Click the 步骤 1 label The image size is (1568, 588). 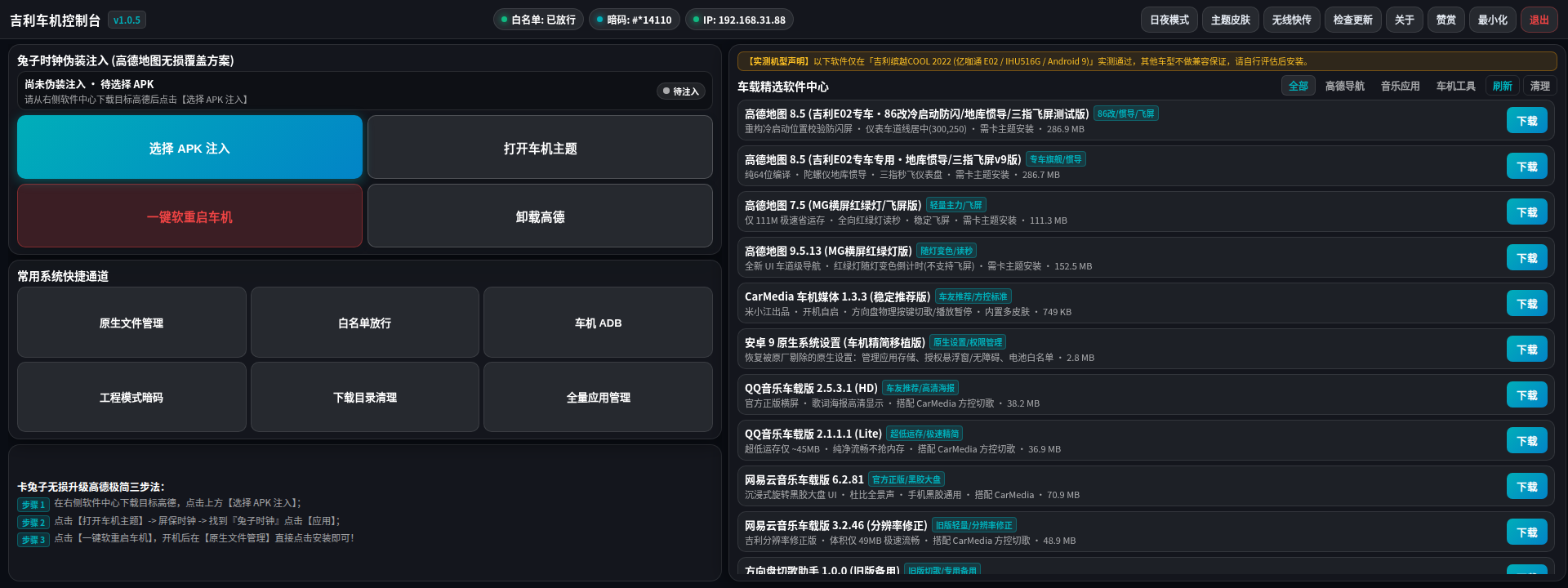[x=33, y=505]
